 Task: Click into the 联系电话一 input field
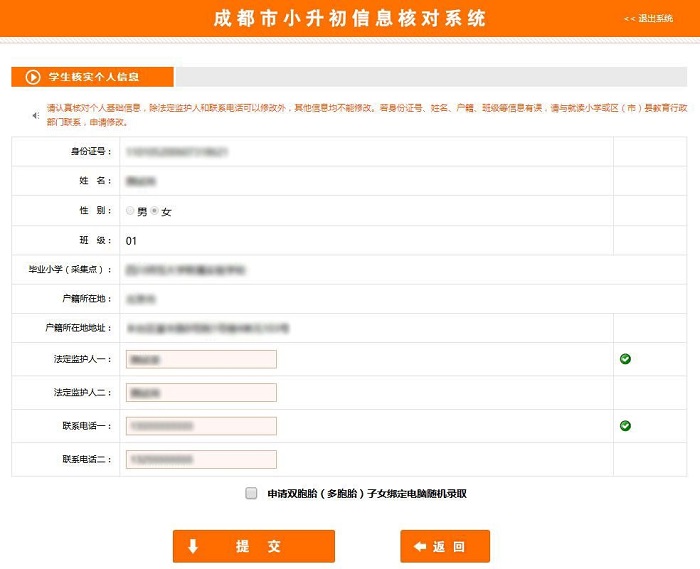(201, 426)
